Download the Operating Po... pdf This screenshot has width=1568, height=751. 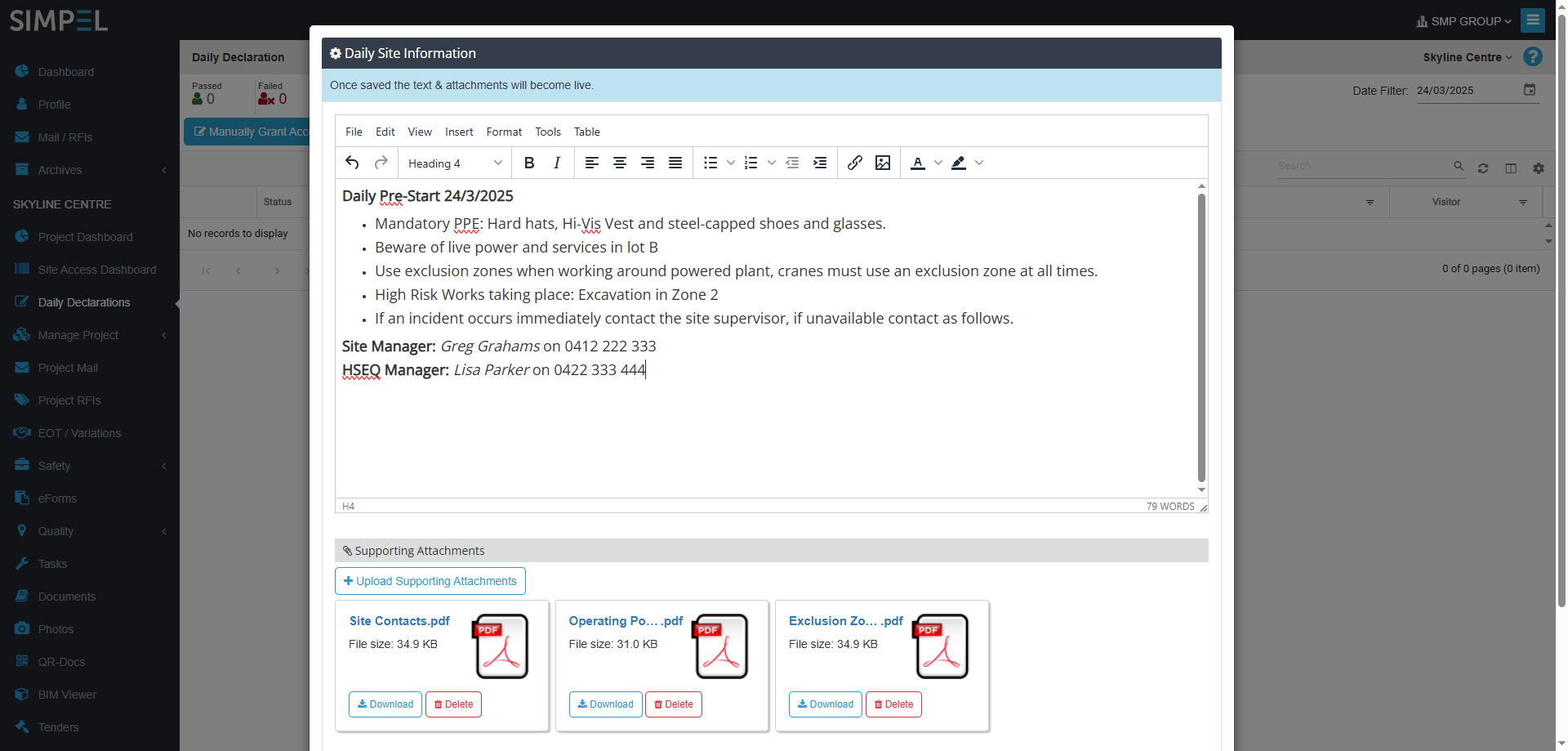pos(605,704)
